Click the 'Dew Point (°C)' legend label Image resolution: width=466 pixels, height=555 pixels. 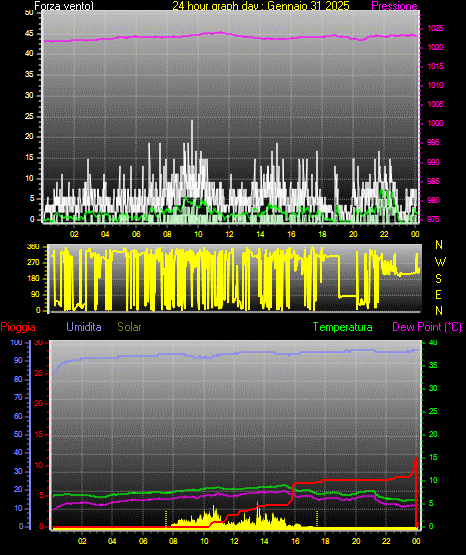427,327
